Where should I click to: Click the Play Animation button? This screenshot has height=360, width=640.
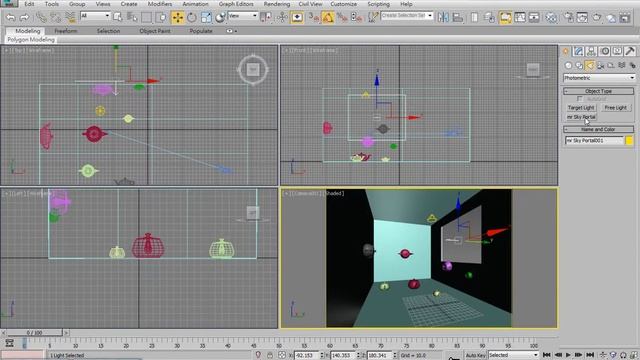point(568,355)
